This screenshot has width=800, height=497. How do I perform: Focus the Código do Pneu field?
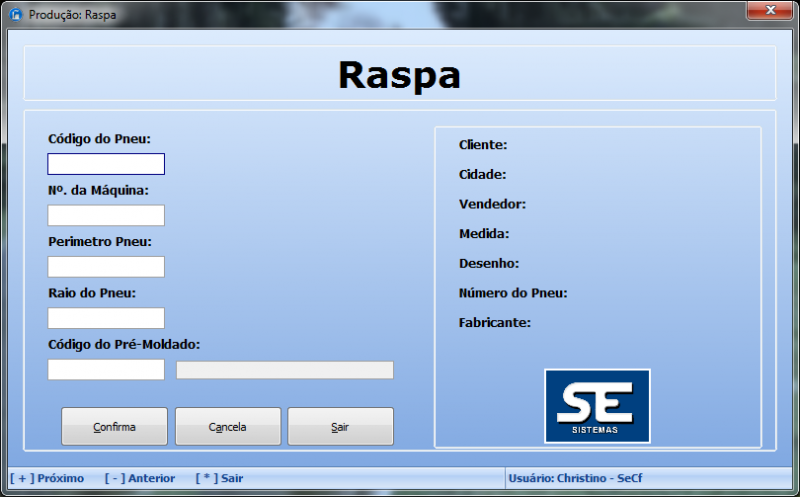click(106, 164)
